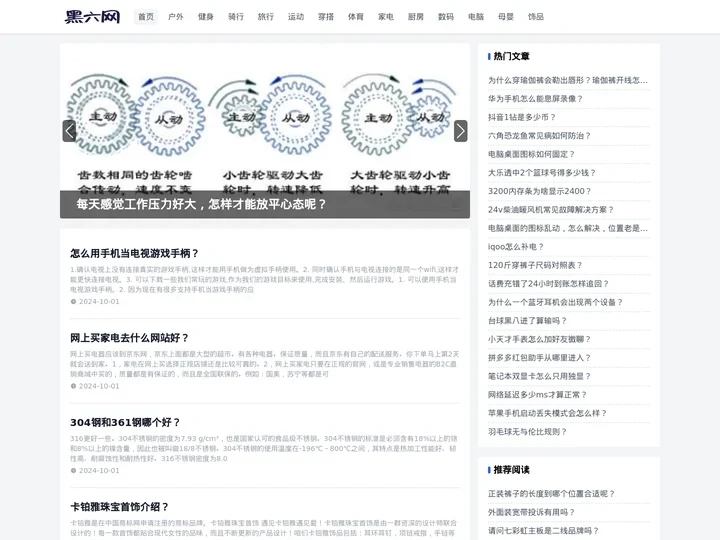Open hot article 笔记本双显卡怎么只用独显？

(540, 376)
